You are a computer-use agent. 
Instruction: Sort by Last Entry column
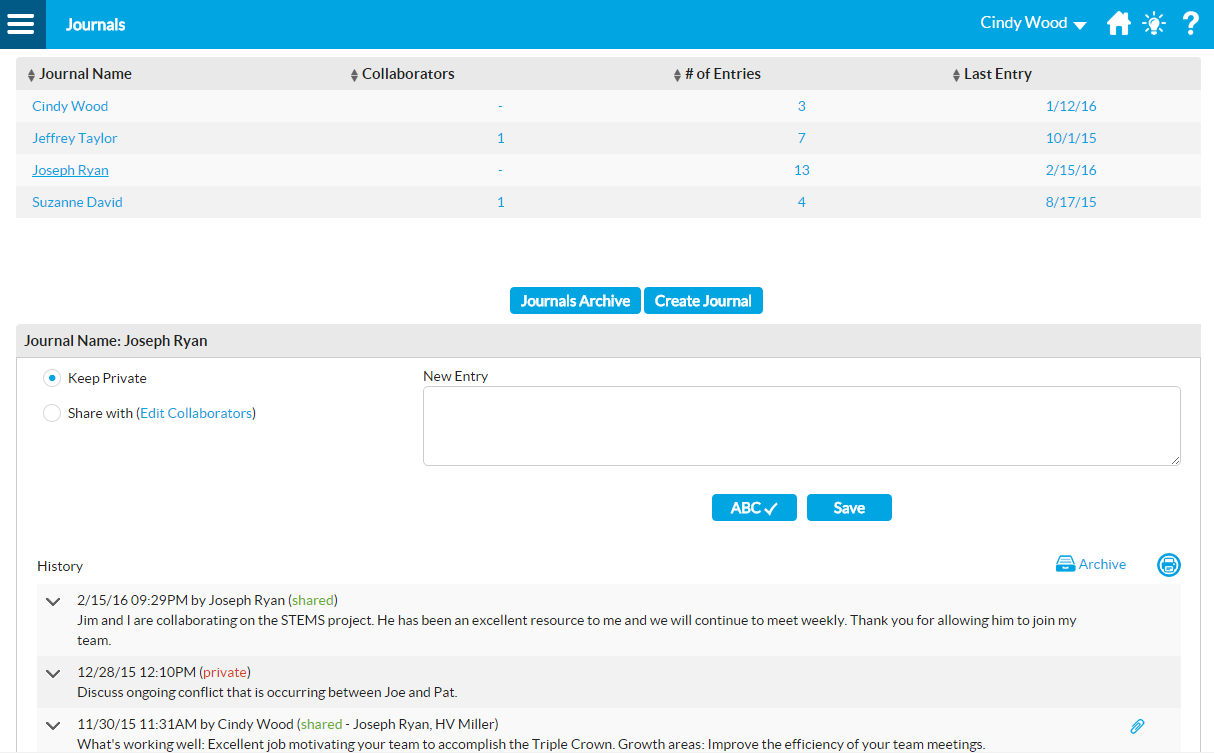[956, 75]
